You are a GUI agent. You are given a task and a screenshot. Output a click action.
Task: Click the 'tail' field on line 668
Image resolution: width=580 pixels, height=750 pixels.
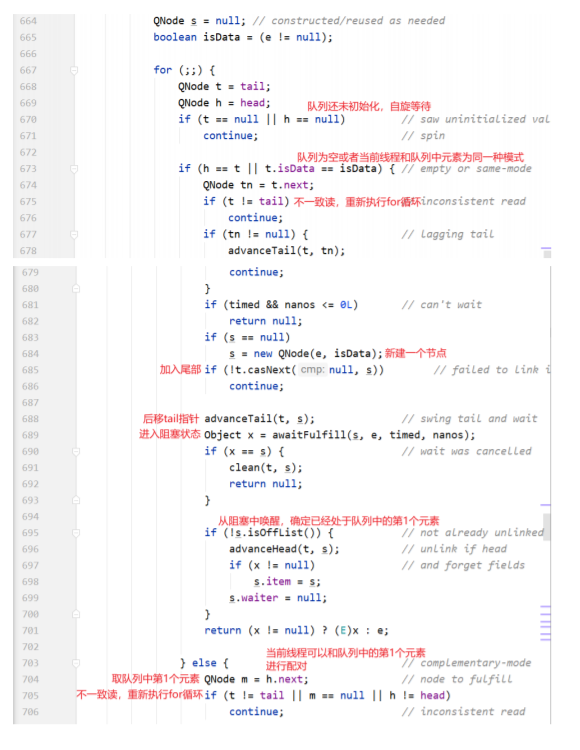click(252, 87)
